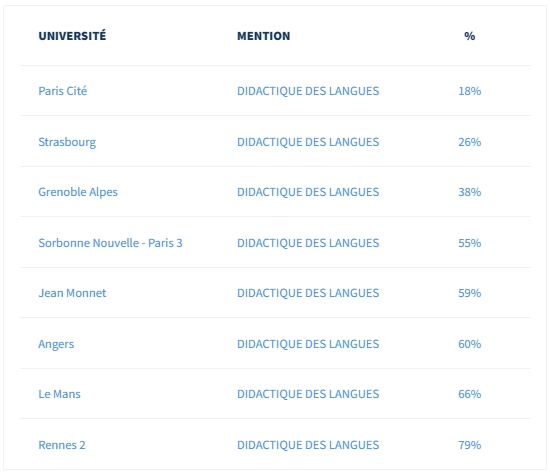550x474 pixels.
Task: Click the UNIVERSITÉ column header
Action: 72,35
